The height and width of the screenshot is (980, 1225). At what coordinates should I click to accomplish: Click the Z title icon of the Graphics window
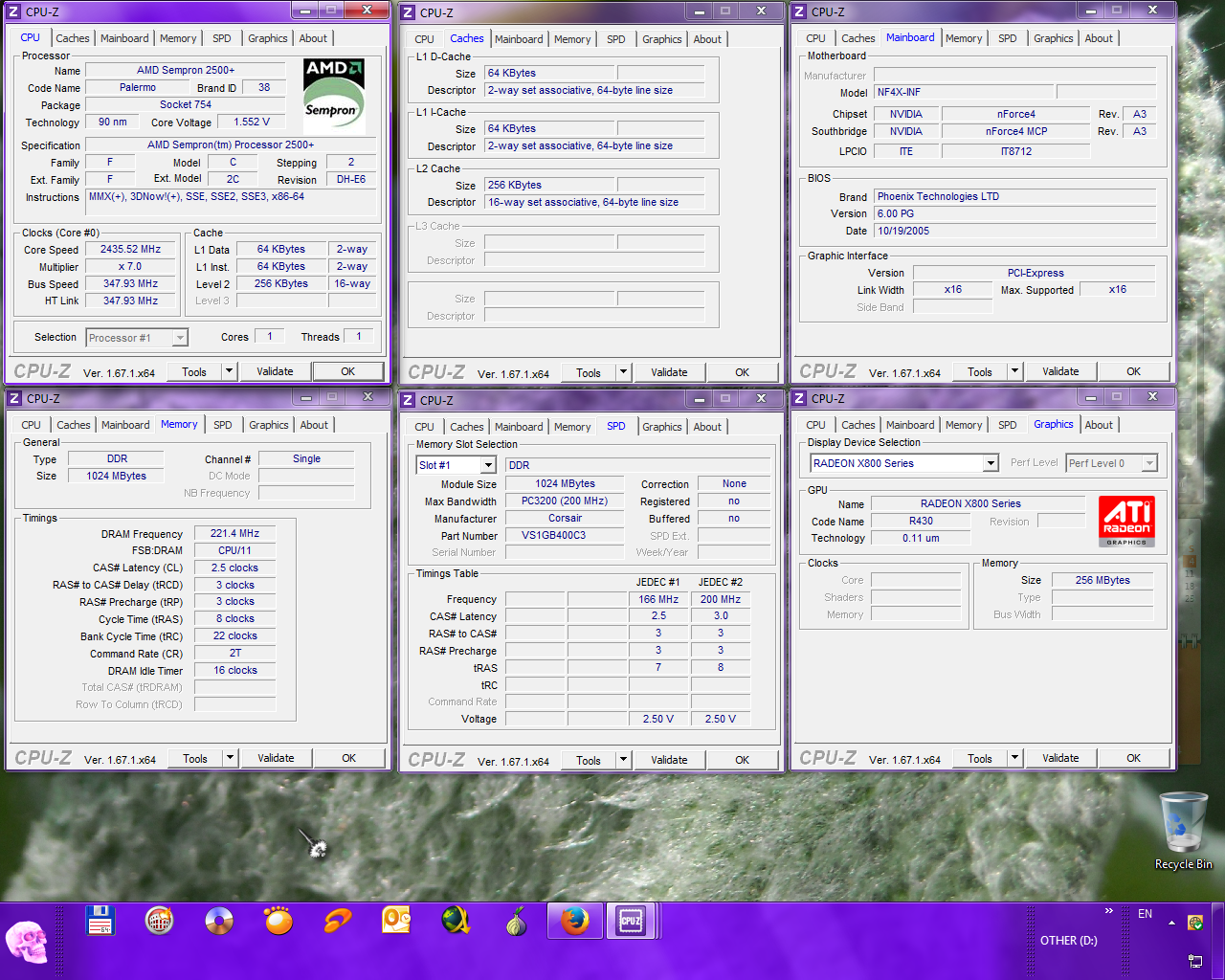[799, 398]
